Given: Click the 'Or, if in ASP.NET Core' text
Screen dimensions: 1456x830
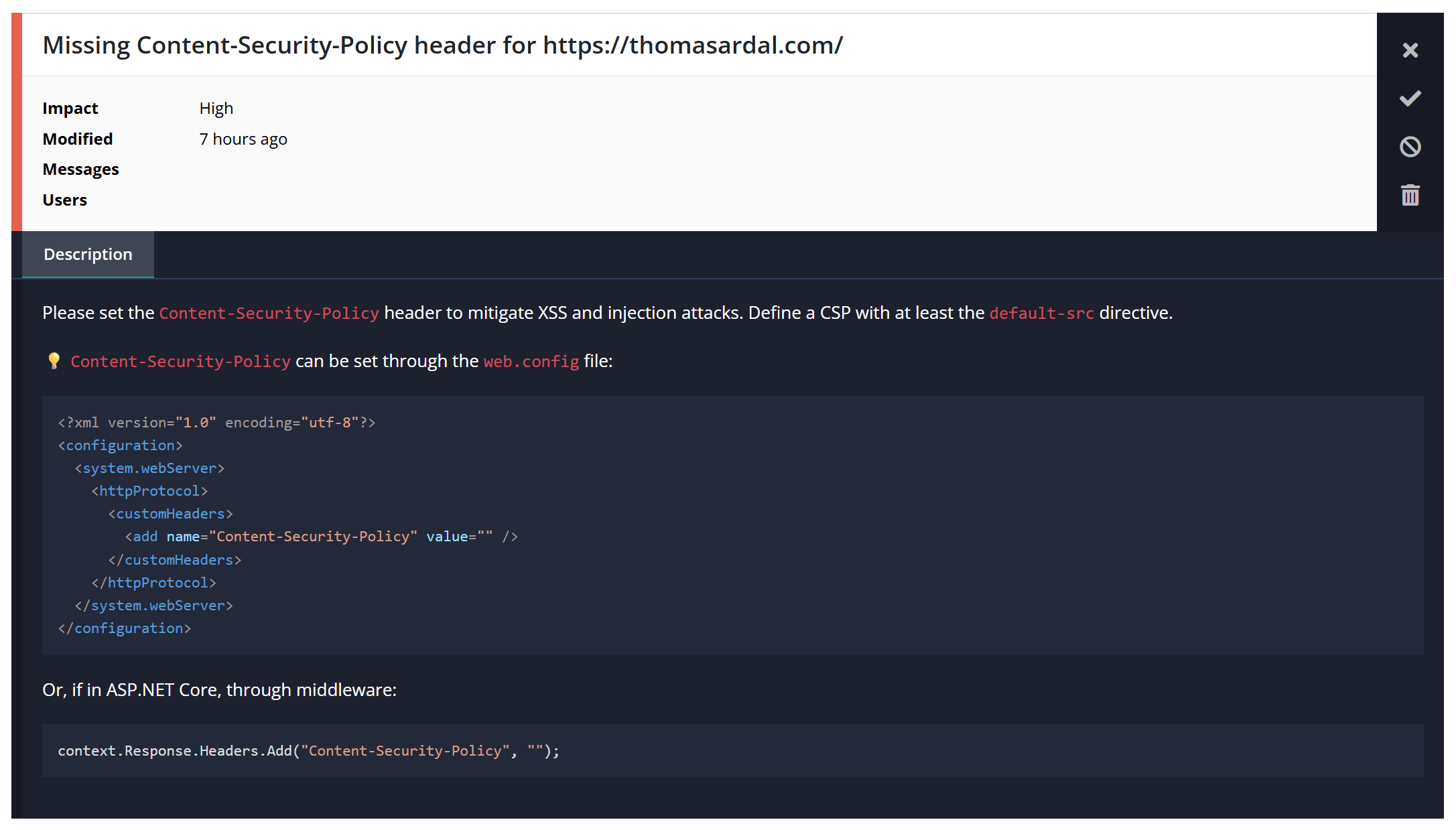Looking at the screenshot, I should coord(219,690).
